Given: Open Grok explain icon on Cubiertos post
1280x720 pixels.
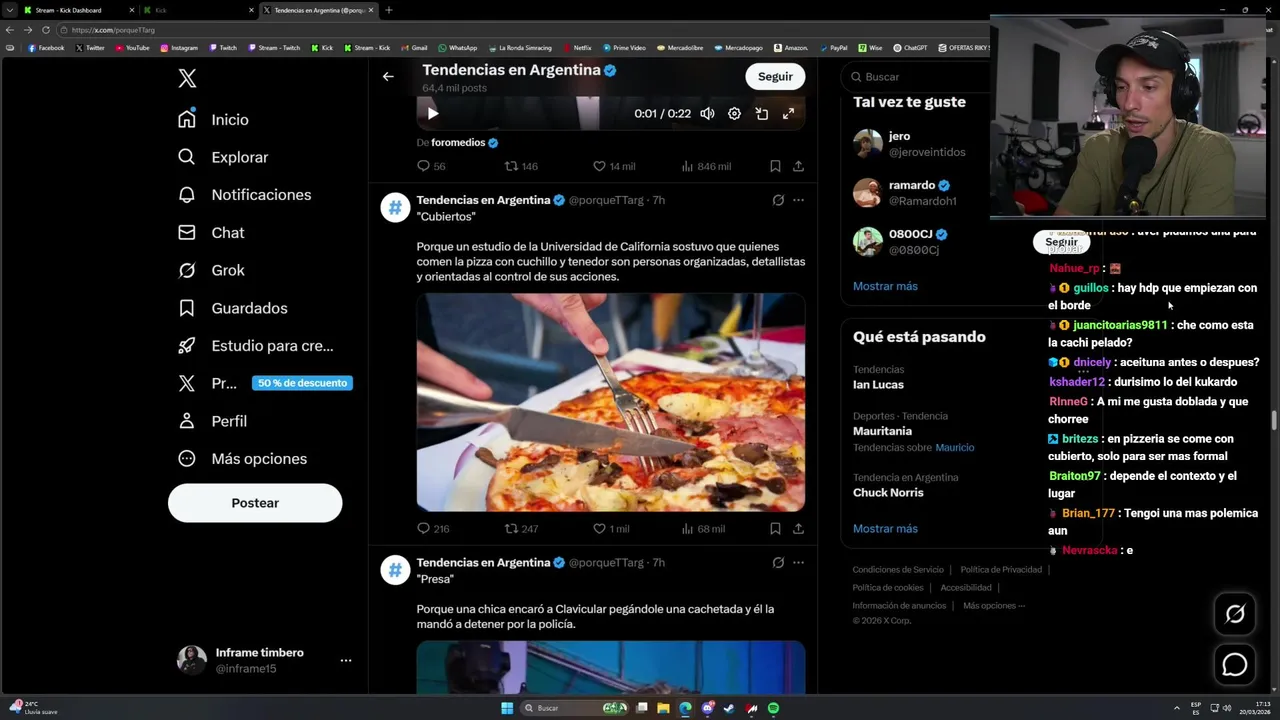Looking at the screenshot, I should [x=778, y=200].
